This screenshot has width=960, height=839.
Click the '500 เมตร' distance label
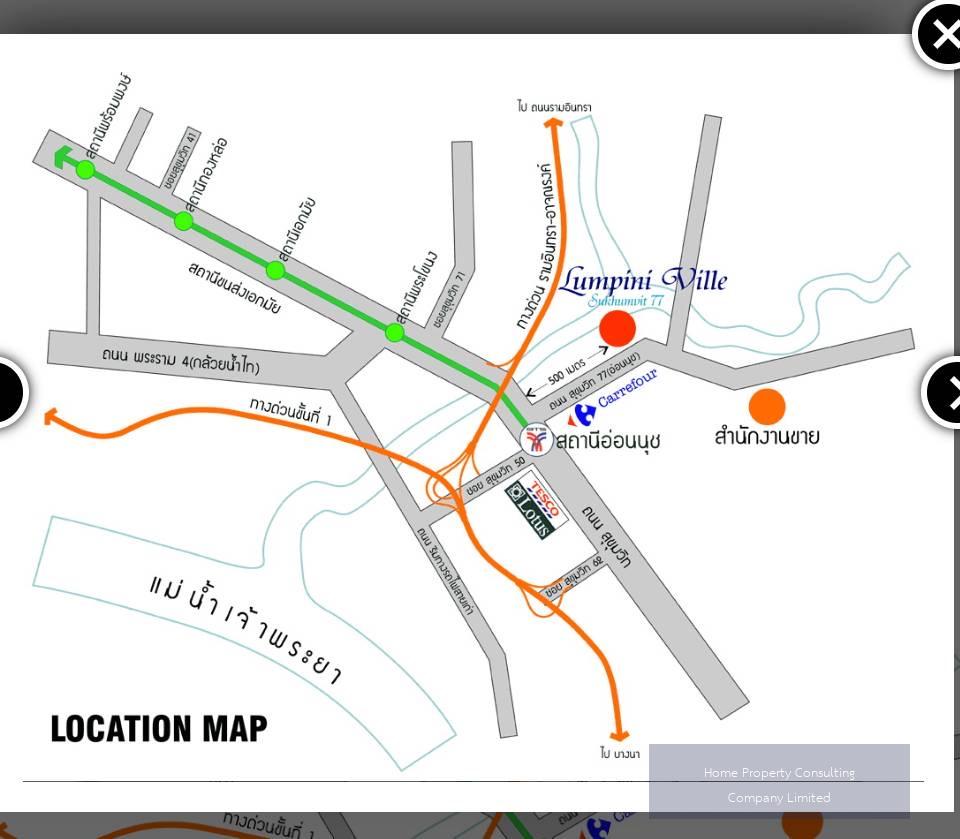pos(567,373)
